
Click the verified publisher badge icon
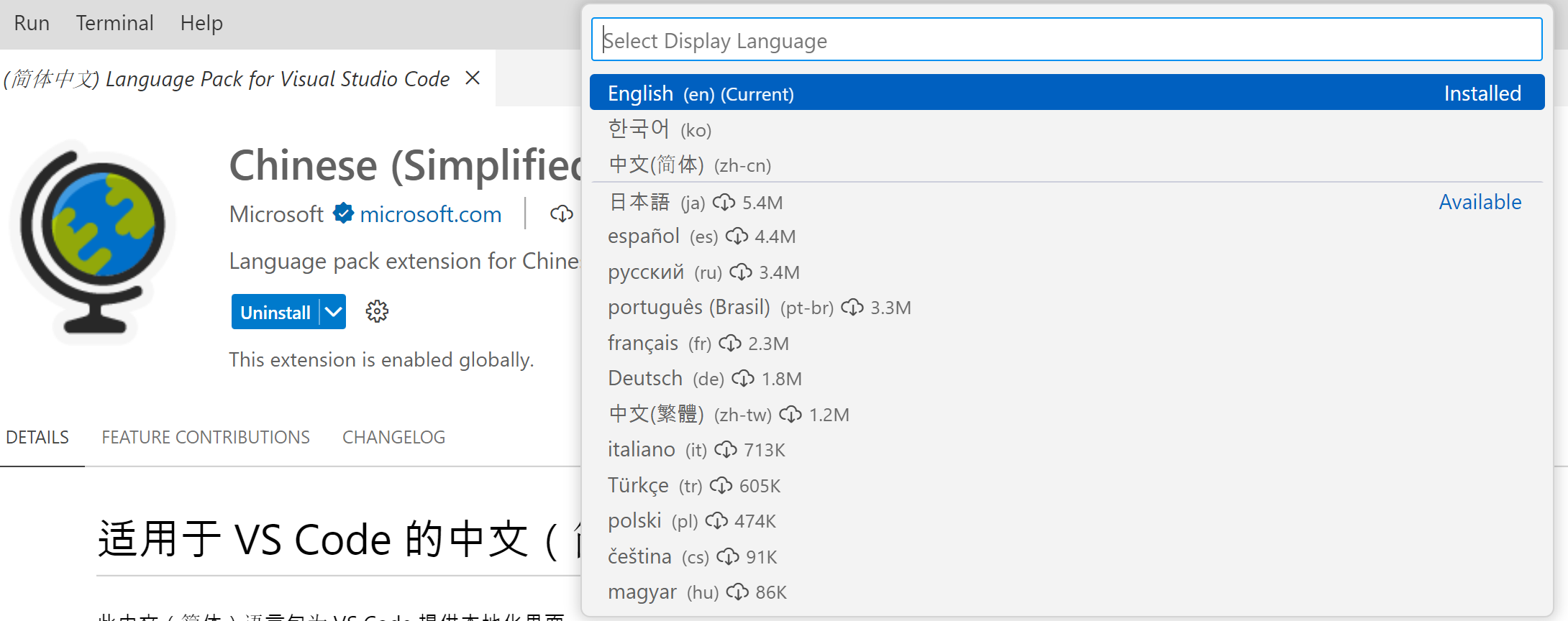[x=343, y=213]
